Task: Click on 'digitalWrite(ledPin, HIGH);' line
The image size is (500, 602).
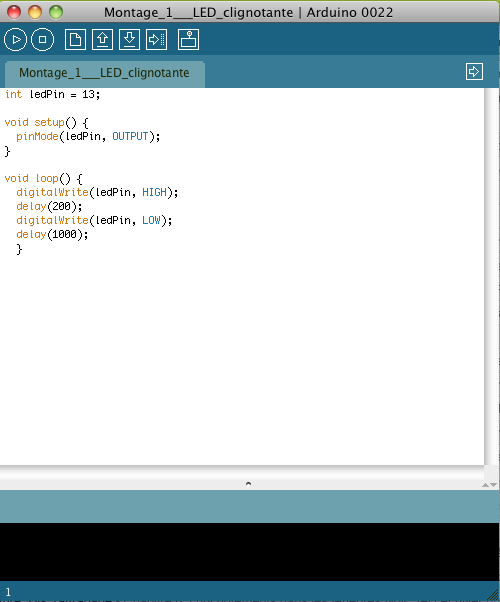Action: [97, 192]
